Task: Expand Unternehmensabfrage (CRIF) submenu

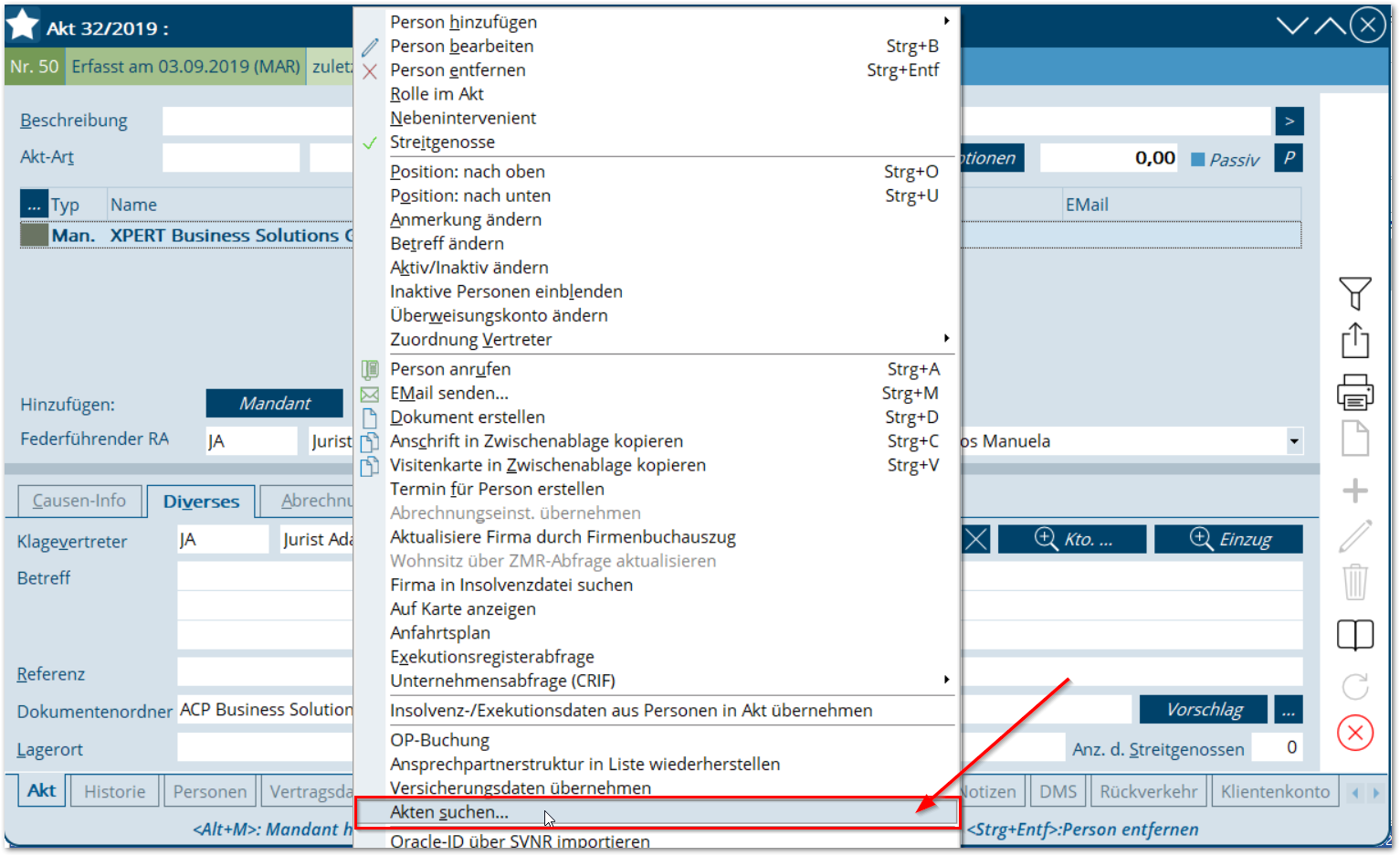Action: point(657,682)
